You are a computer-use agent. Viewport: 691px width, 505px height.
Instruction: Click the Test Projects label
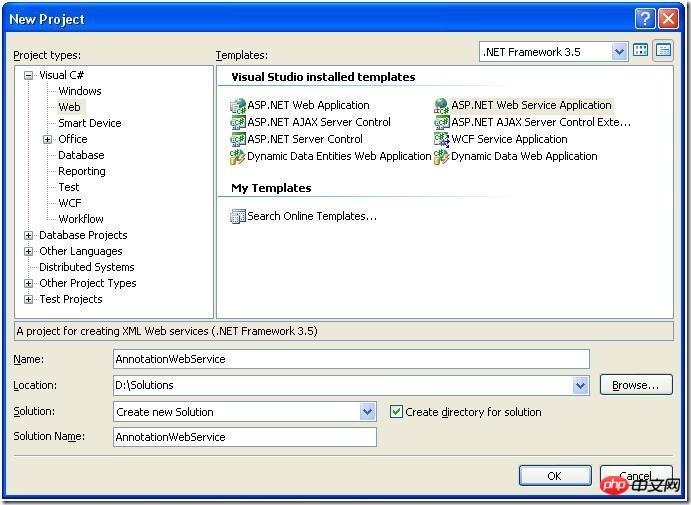point(71,299)
